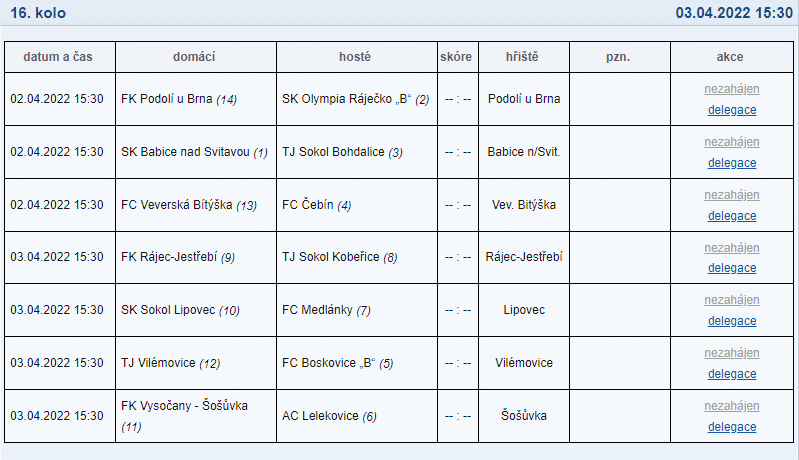Screen dimensions: 799x460
Task: Select the FC Medlánky guest team cell
Action: [357, 310]
